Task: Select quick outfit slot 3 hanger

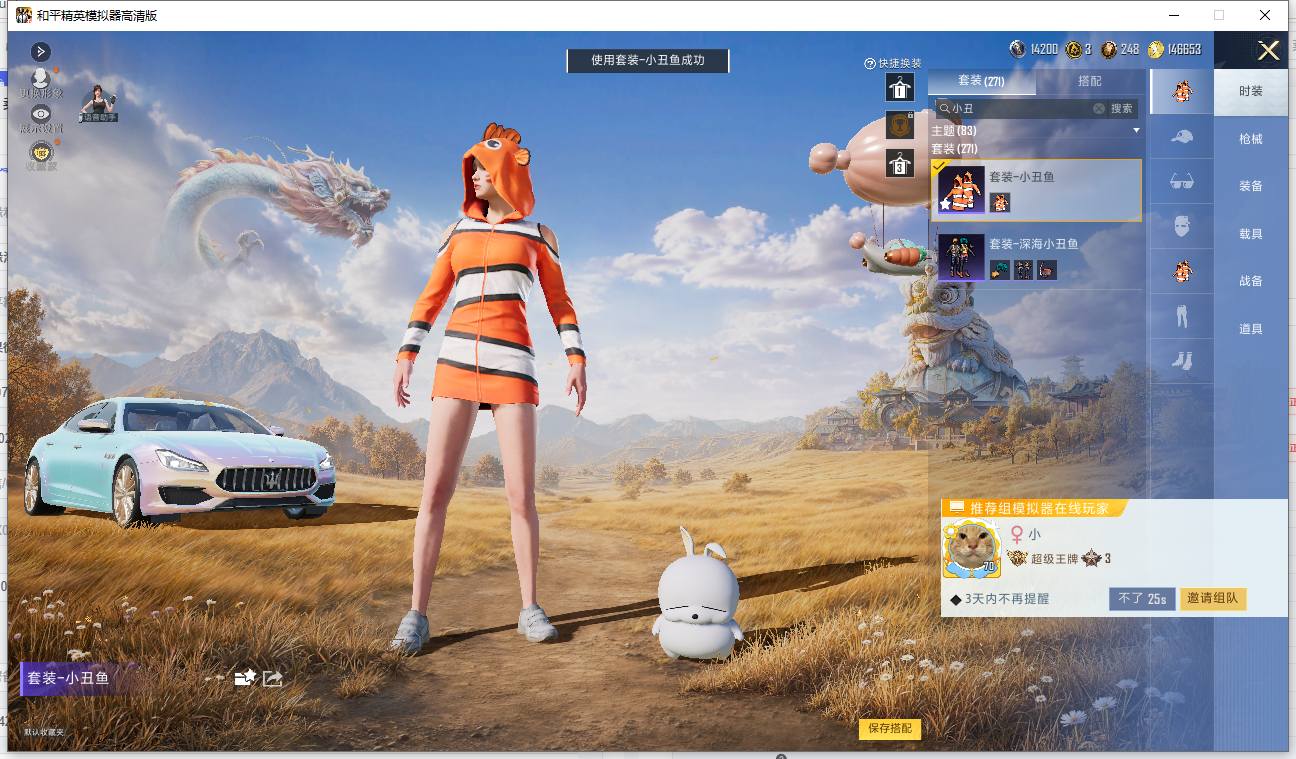Action: pos(900,163)
